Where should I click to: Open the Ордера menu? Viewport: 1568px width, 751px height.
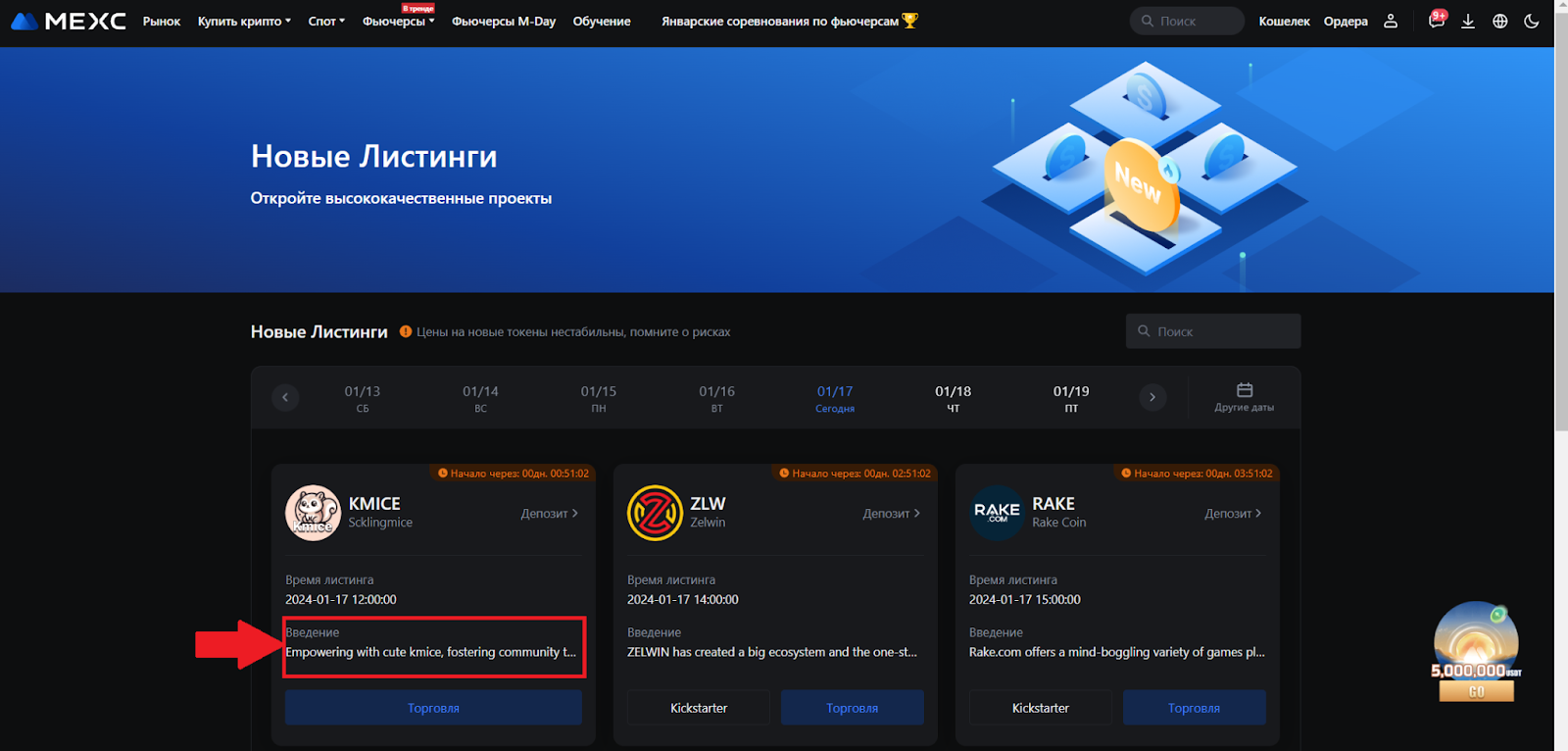1346,21
